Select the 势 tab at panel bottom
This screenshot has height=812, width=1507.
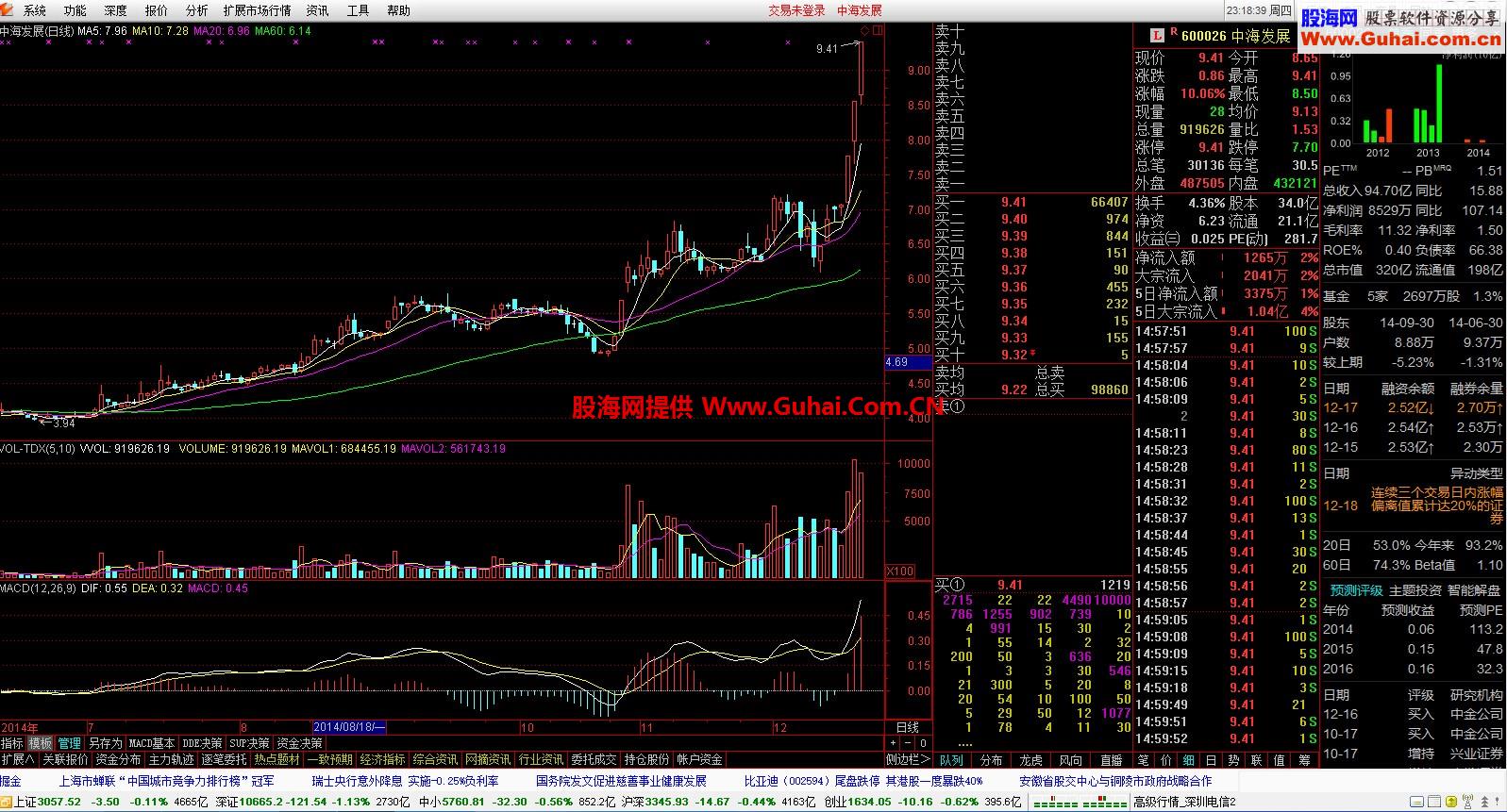[1233, 759]
